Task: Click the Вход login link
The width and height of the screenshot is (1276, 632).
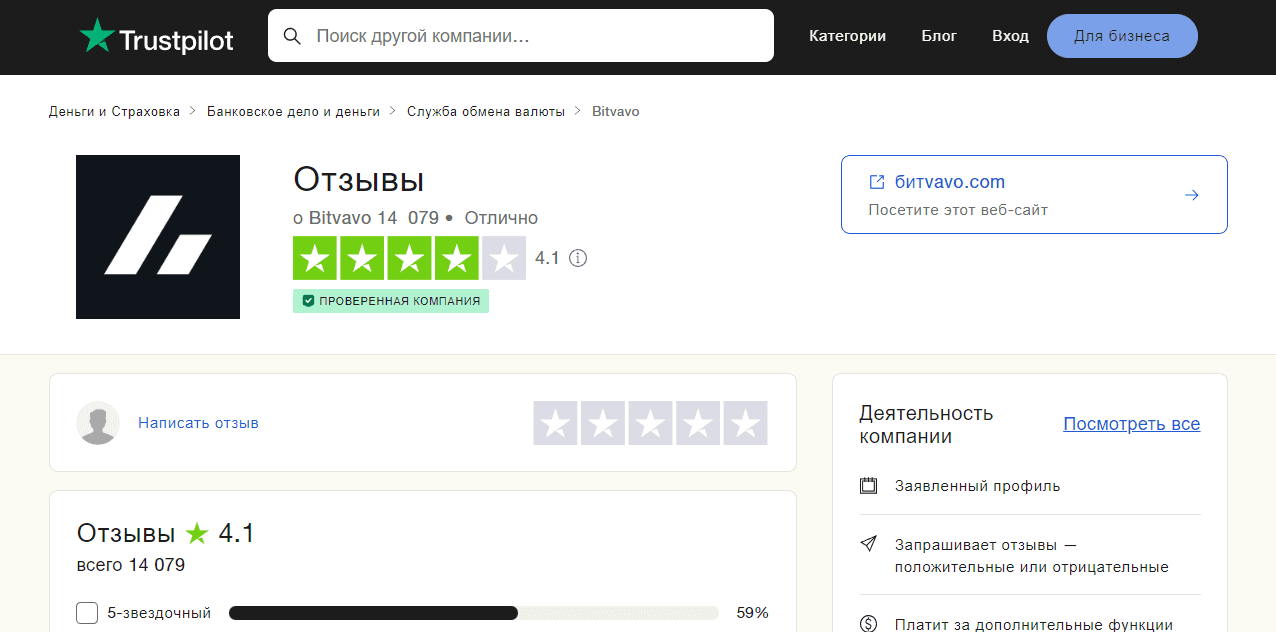Action: coord(1010,36)
